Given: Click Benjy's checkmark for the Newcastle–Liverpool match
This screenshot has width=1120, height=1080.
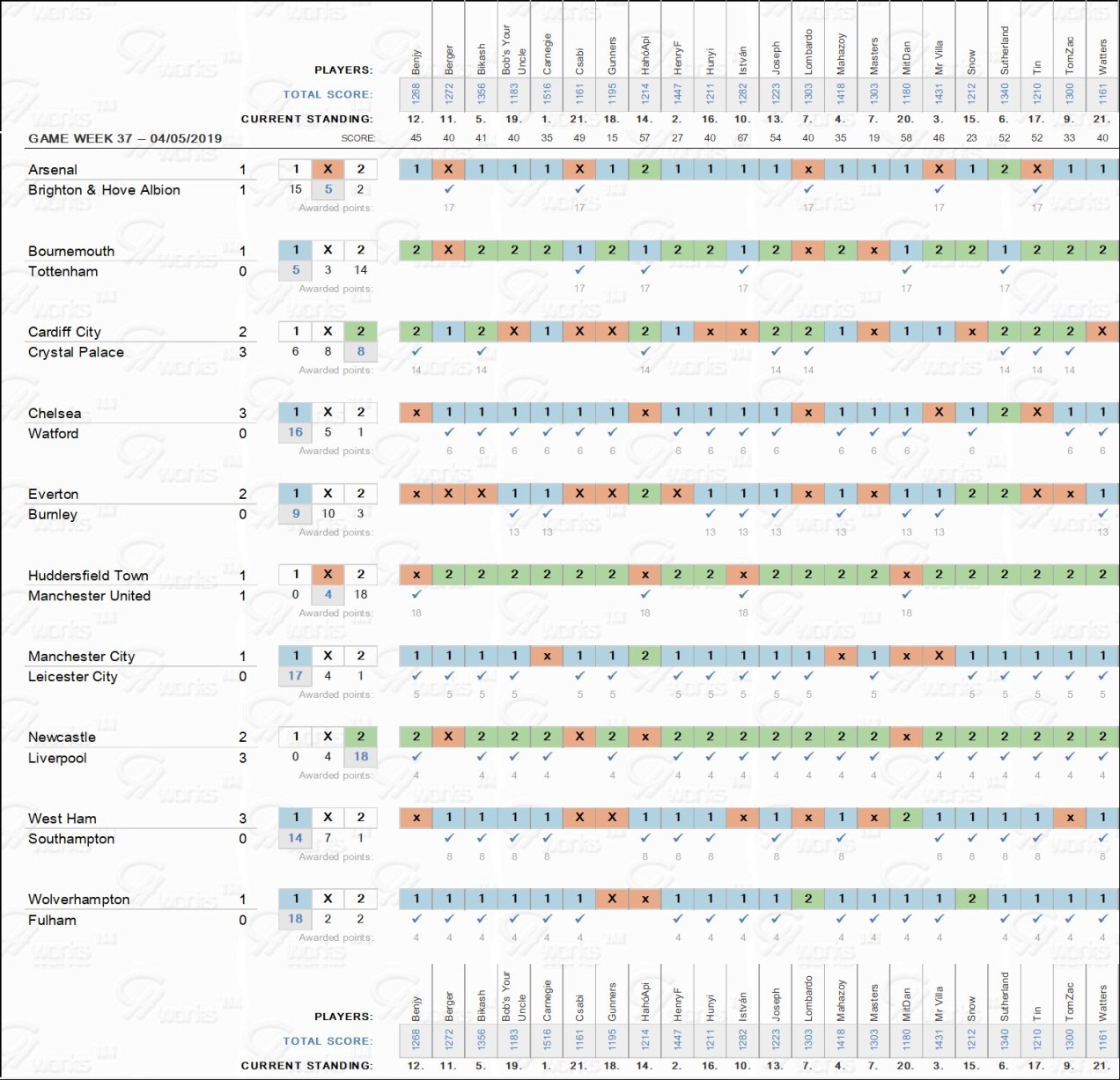Looking at the screenshot, I should point(416,756).
